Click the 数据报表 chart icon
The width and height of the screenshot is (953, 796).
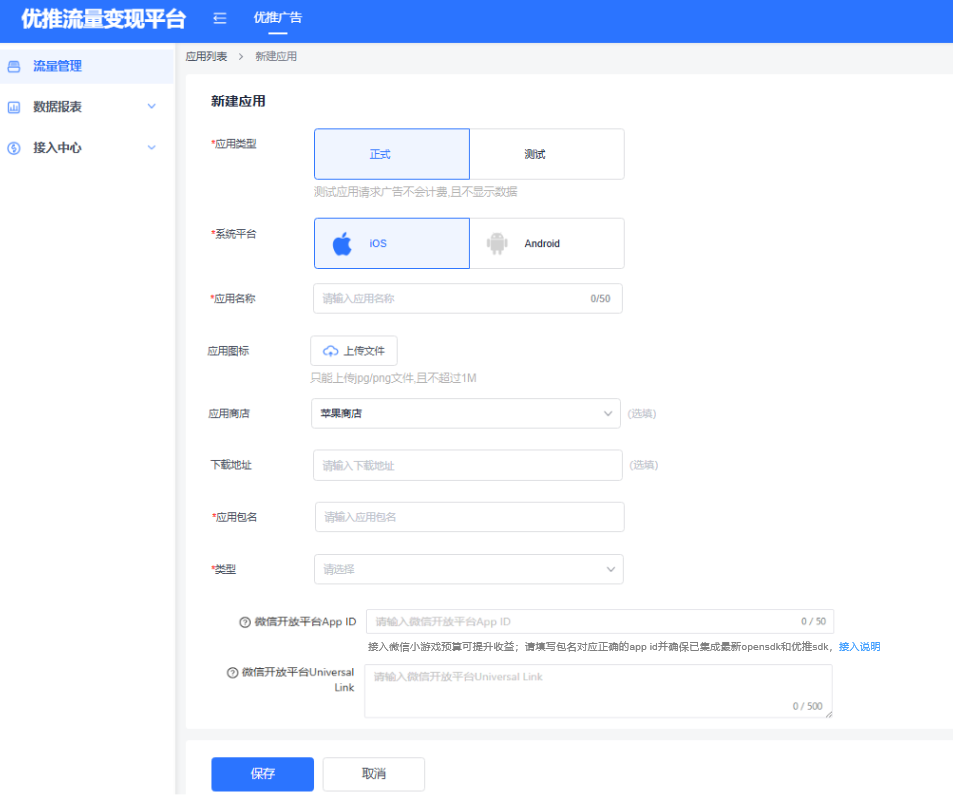[x=14, y=107]
